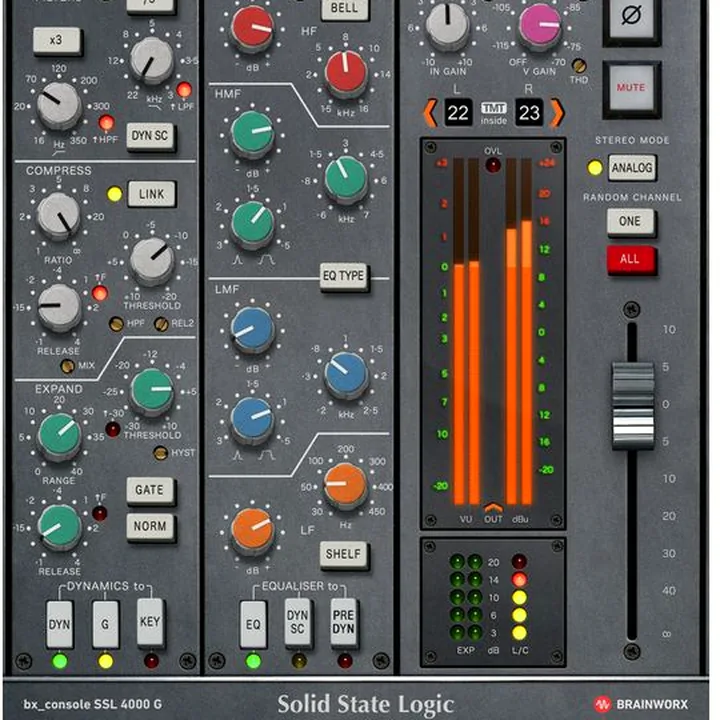Click the LMF blue kHz frequency knob

click(x=346, y=375)
